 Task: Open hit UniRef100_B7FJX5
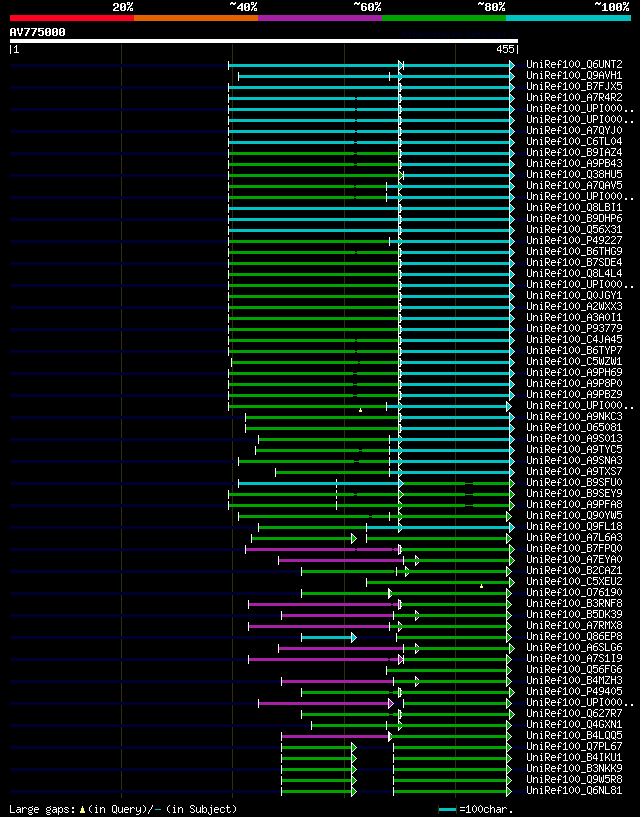574,86
